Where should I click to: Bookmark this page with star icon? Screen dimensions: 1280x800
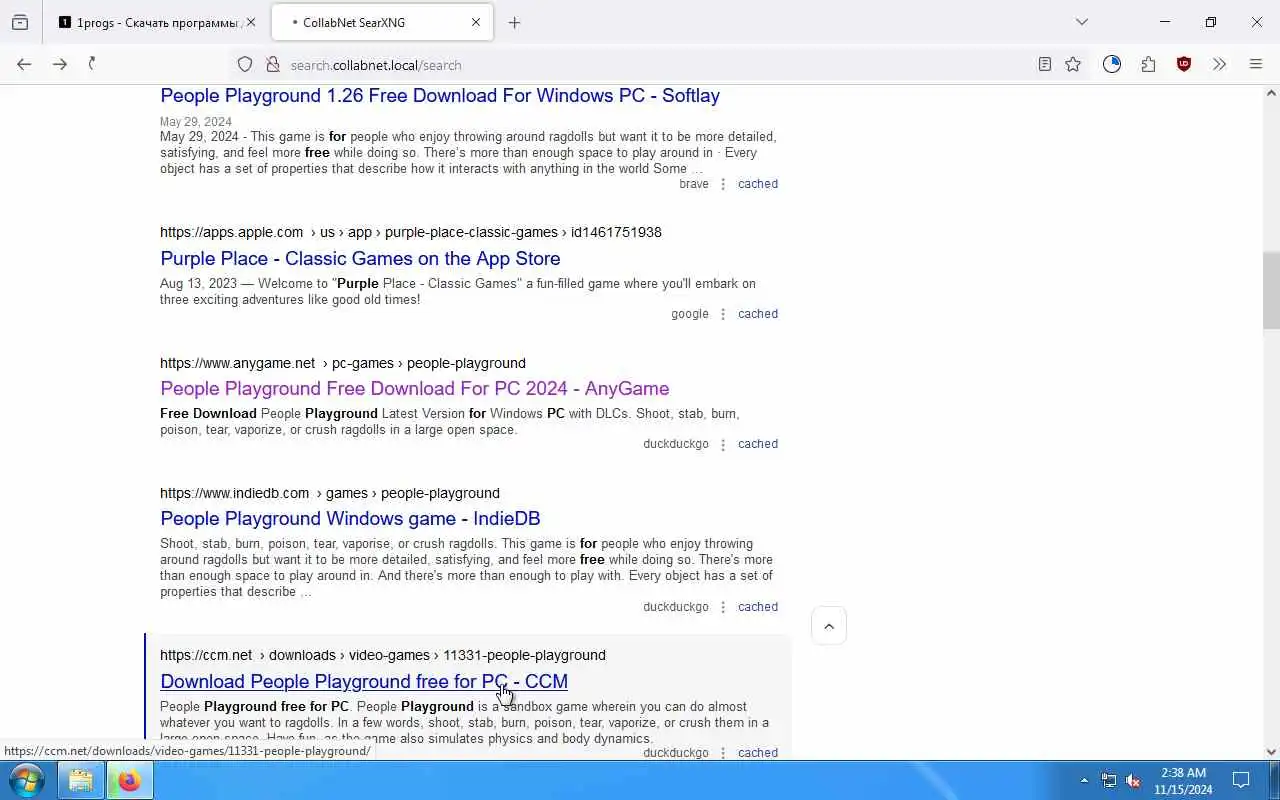coord(1073,64)
